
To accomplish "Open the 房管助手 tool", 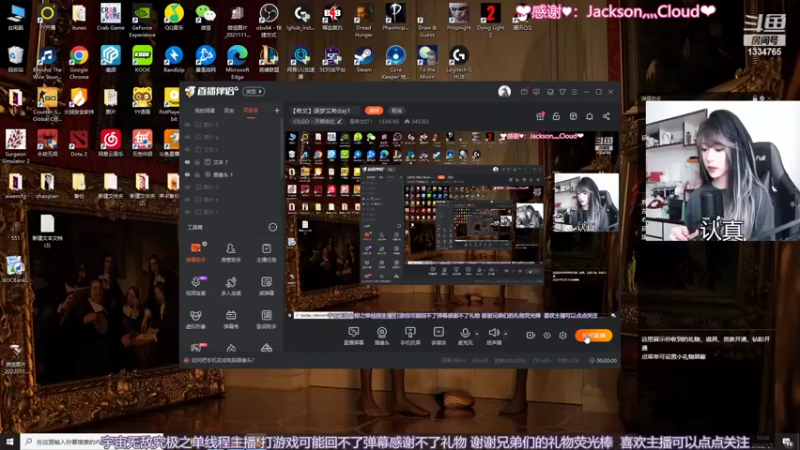I will pyautogui.click(x=231, y=253).
